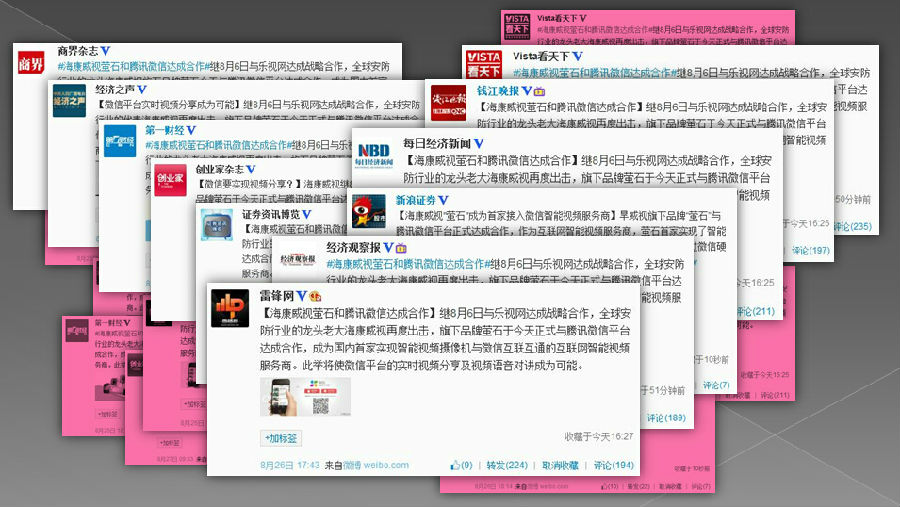Screen dimensions: 900x507
Task: Click the 证券资讯博览 account name
Action: [271, 214]
